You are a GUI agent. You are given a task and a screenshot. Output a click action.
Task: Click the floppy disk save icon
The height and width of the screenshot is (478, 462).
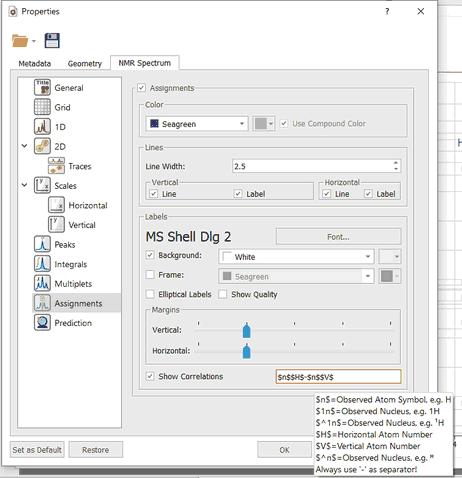[x=52, y=41]
